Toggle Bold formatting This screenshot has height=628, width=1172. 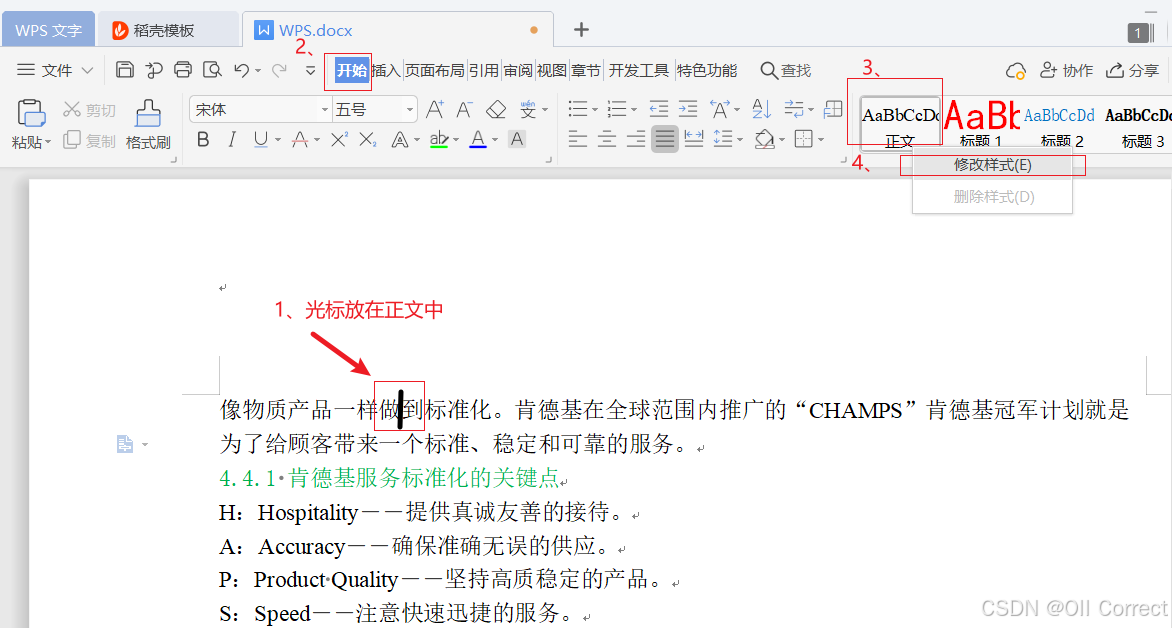coord(203,140)
